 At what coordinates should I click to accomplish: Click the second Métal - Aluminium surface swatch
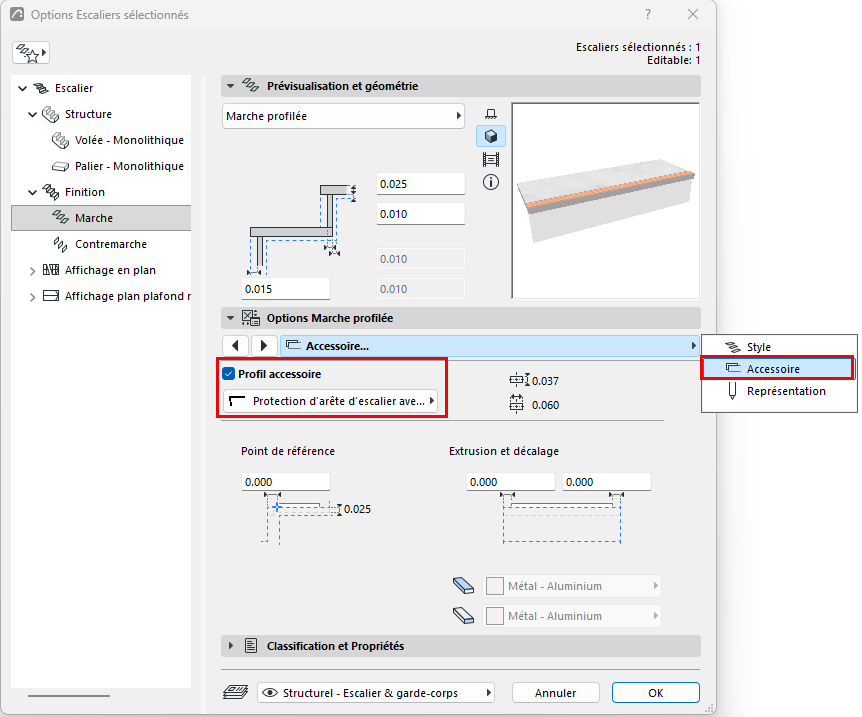point(495,616)
